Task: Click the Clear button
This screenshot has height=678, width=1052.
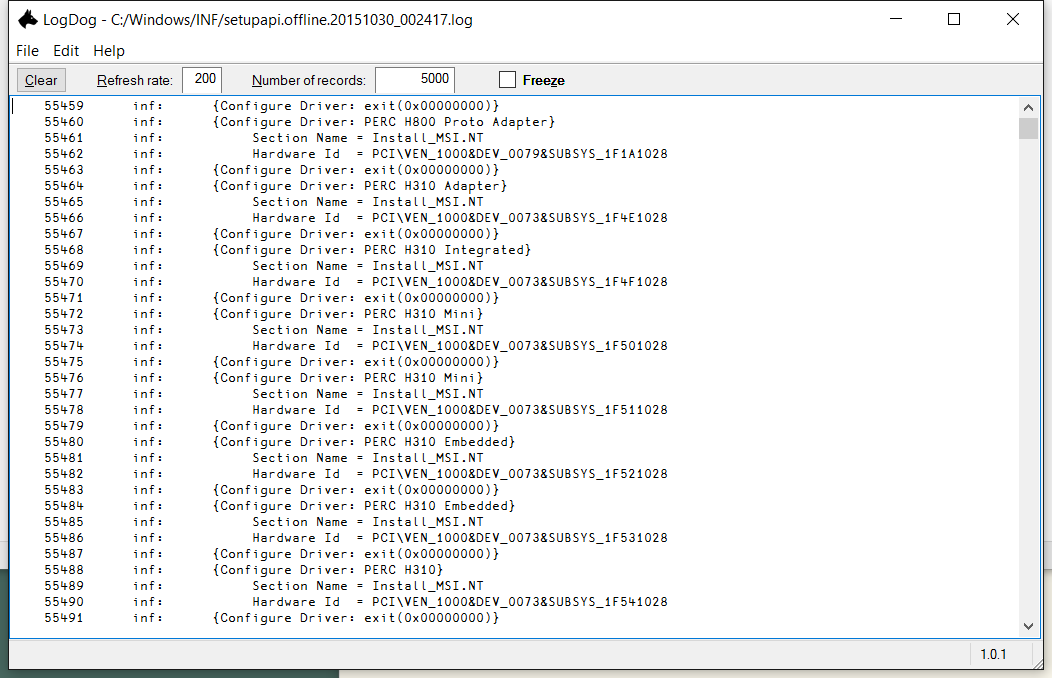Action: click(41, 80)
